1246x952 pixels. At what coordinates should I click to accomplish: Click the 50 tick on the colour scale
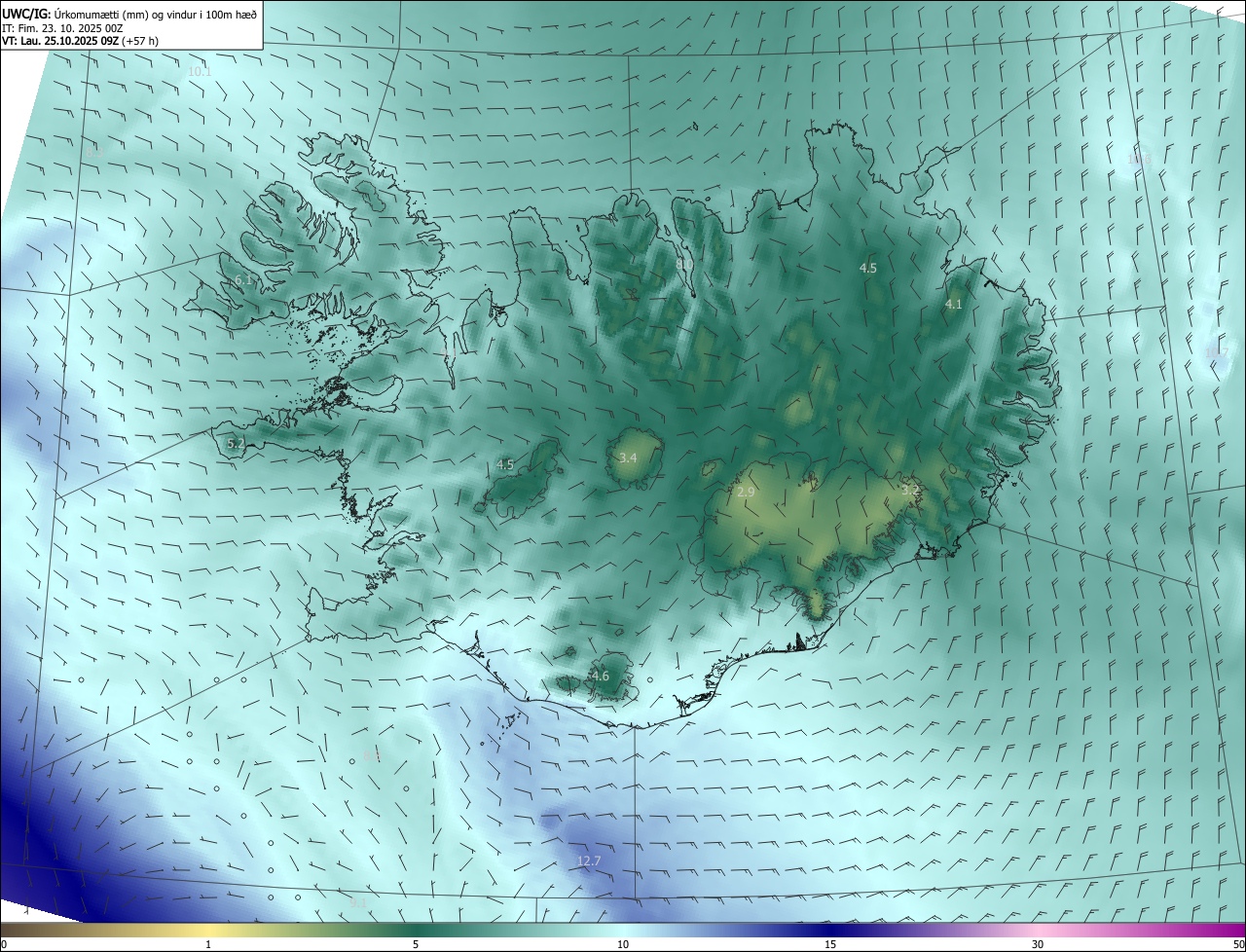pyautogui.click(x=1238, y=944)
